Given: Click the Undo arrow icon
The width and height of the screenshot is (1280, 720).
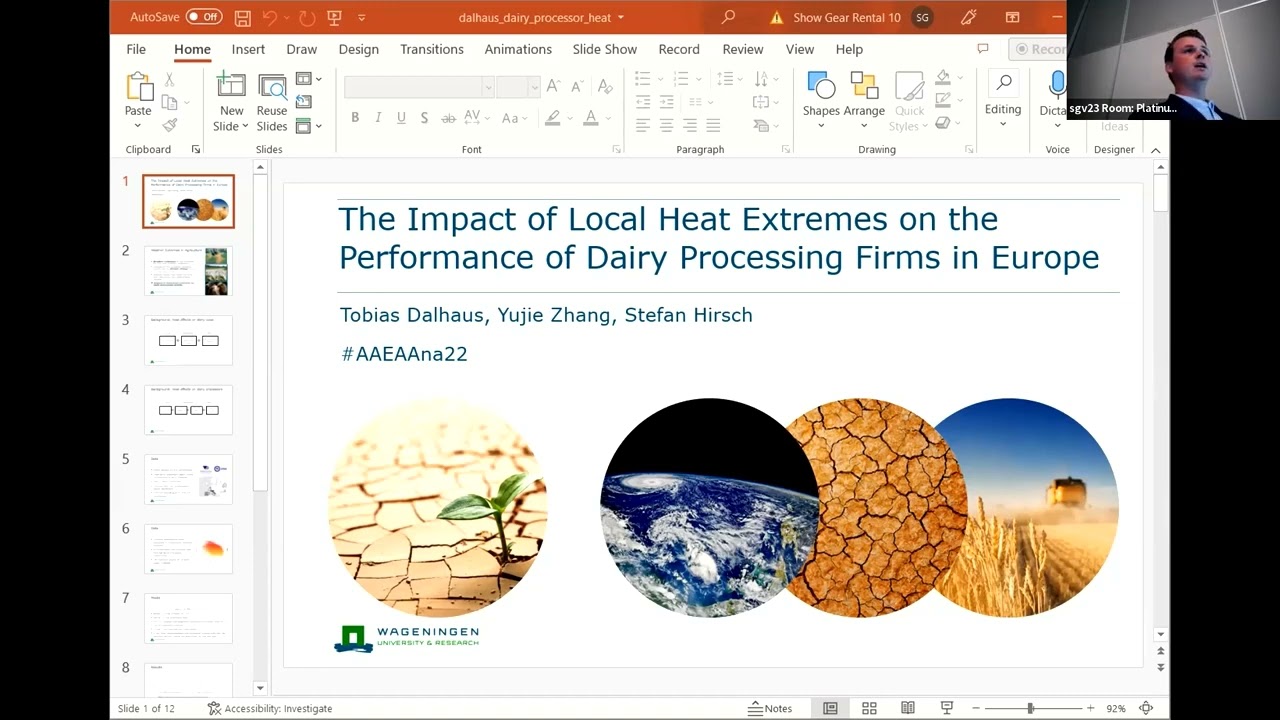Looking at the screenshot, I should [270, 17].
